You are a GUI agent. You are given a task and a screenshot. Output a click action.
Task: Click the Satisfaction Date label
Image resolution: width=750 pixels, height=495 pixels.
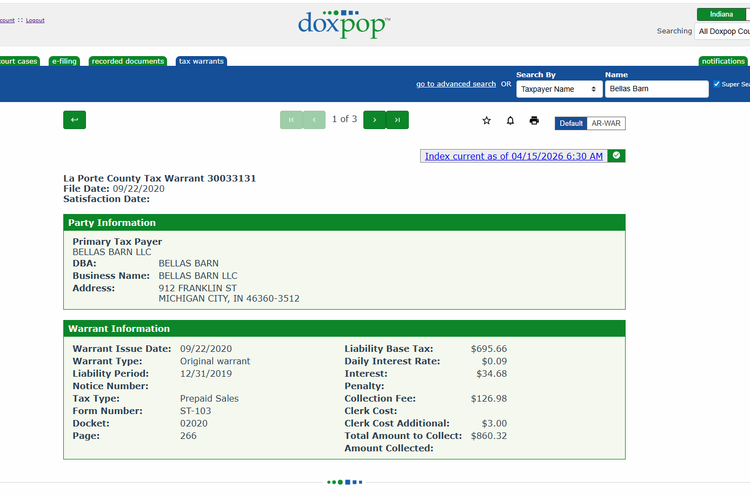click(x=106, y=199)
